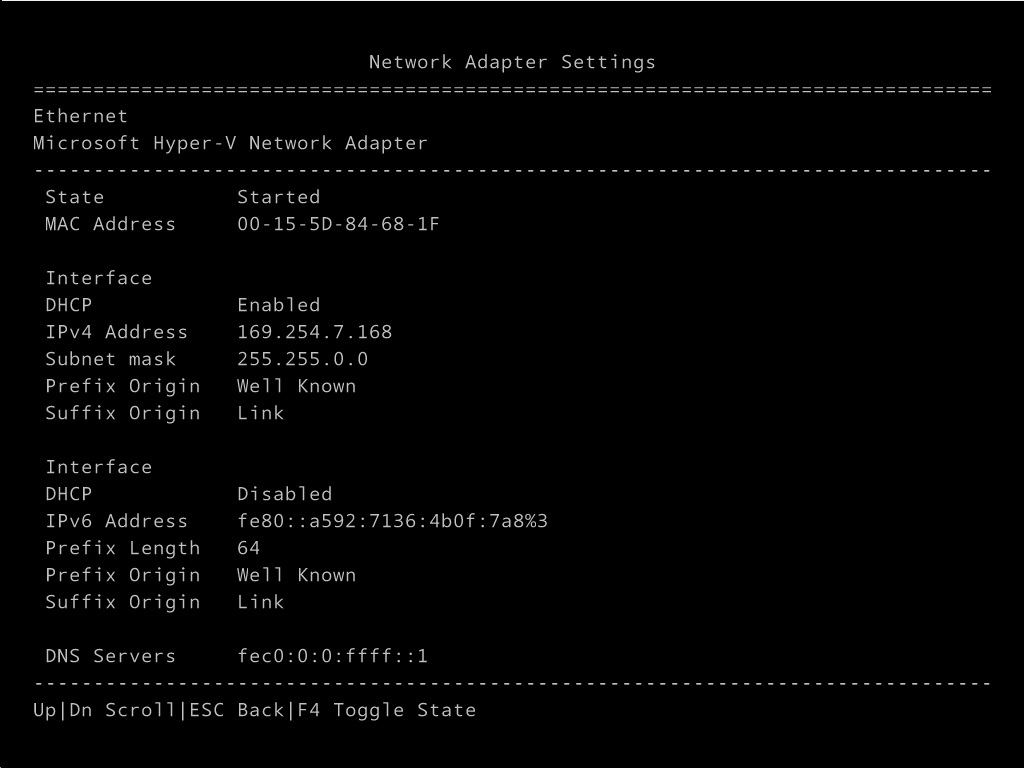1024x768 pixels.
Task: Click the Up|Dn Scroll hint
Action: pos(104,710)
